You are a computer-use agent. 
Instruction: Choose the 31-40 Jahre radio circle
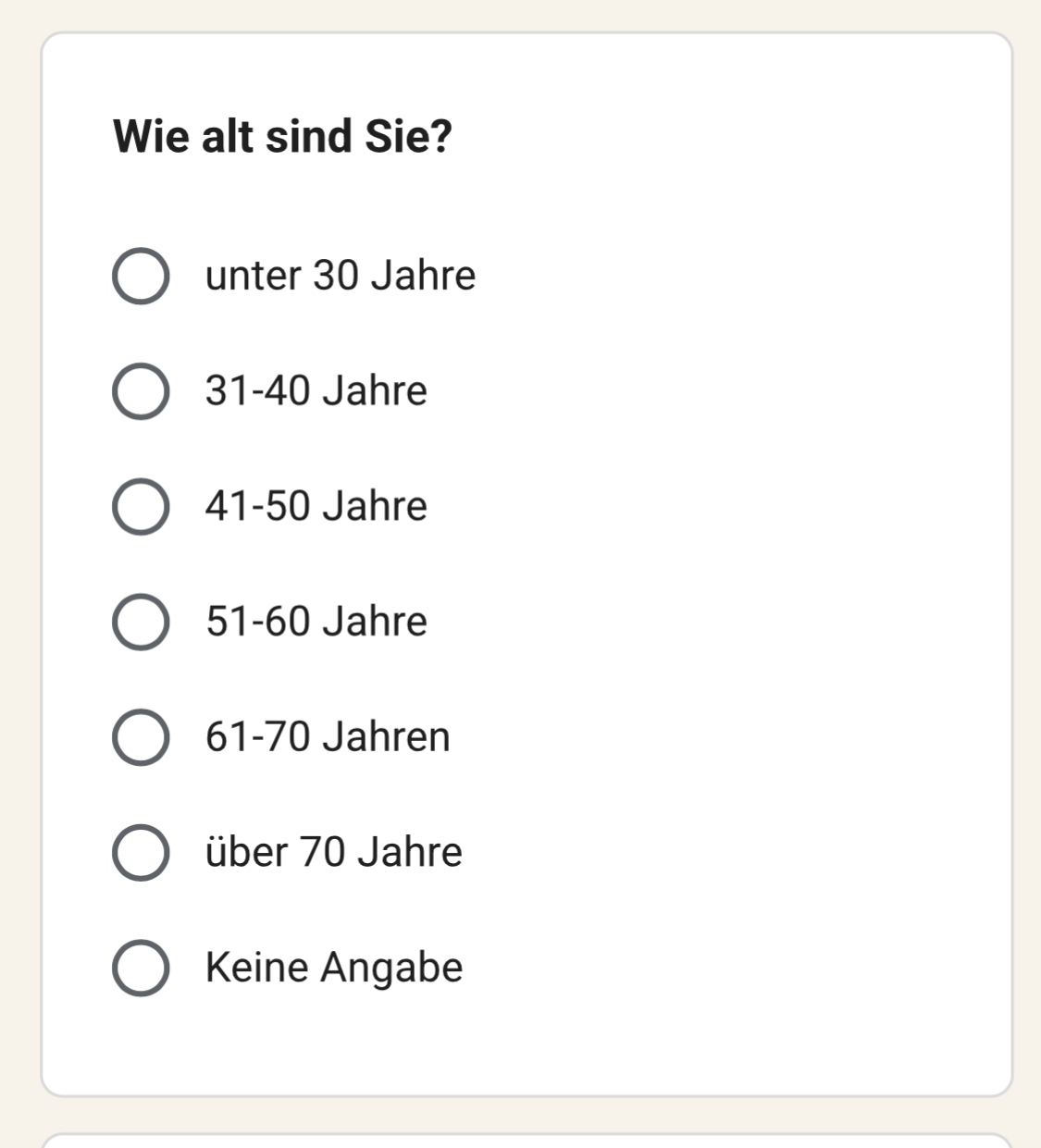pos(141,391)
